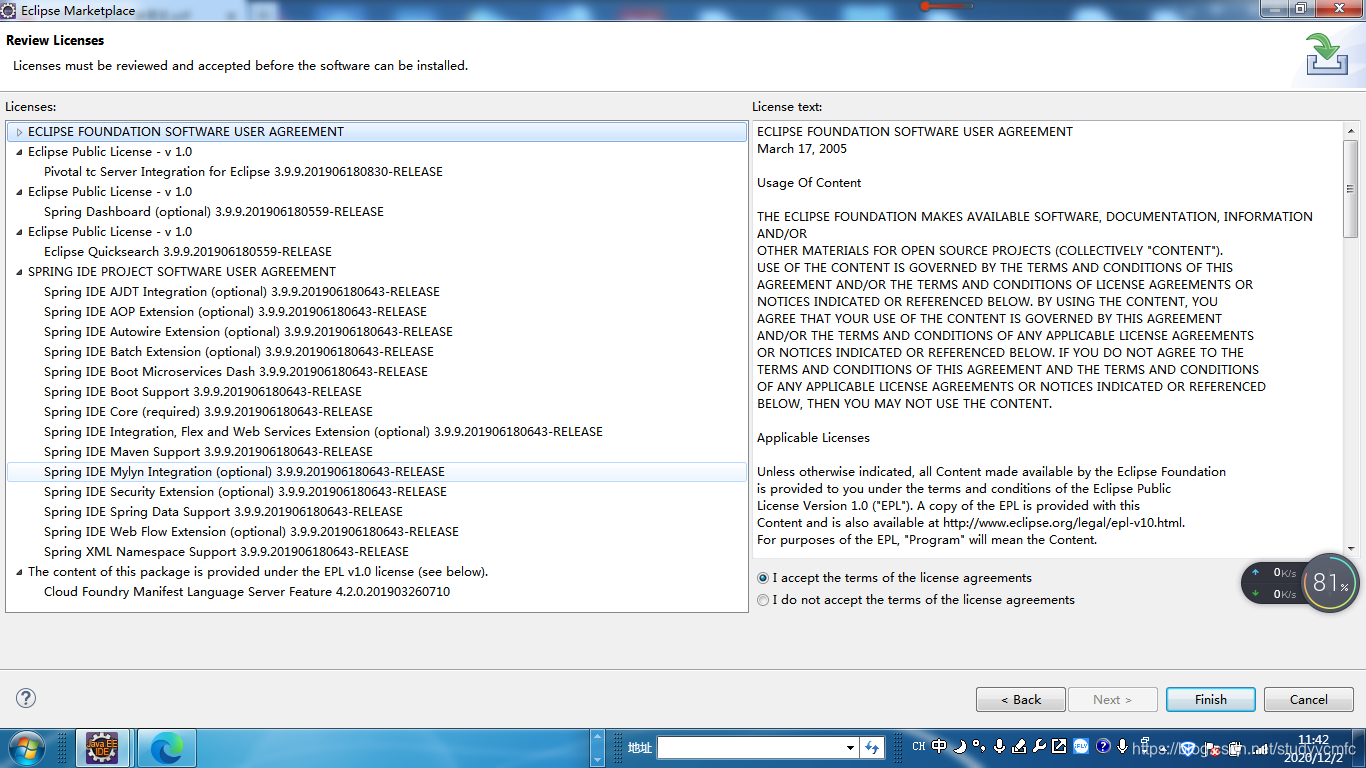Screen dimensions: 1366x768
Task: Select Spring IDE Security Extension entry
Action: (245, 492)
